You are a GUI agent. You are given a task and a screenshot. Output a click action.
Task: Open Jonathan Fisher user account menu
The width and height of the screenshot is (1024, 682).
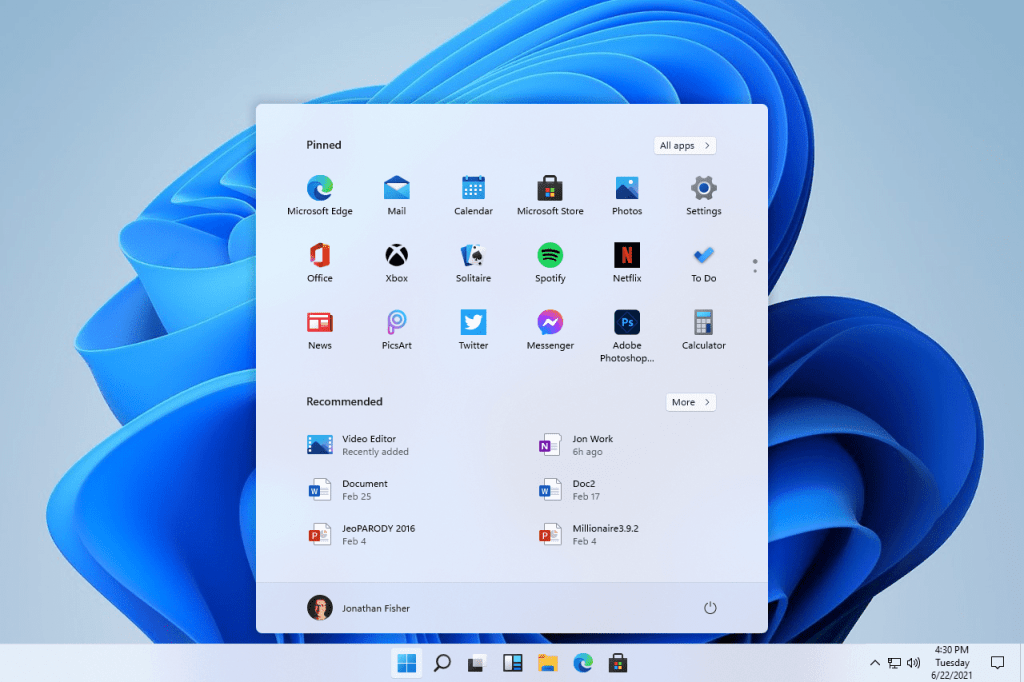(x=359, y=608)
